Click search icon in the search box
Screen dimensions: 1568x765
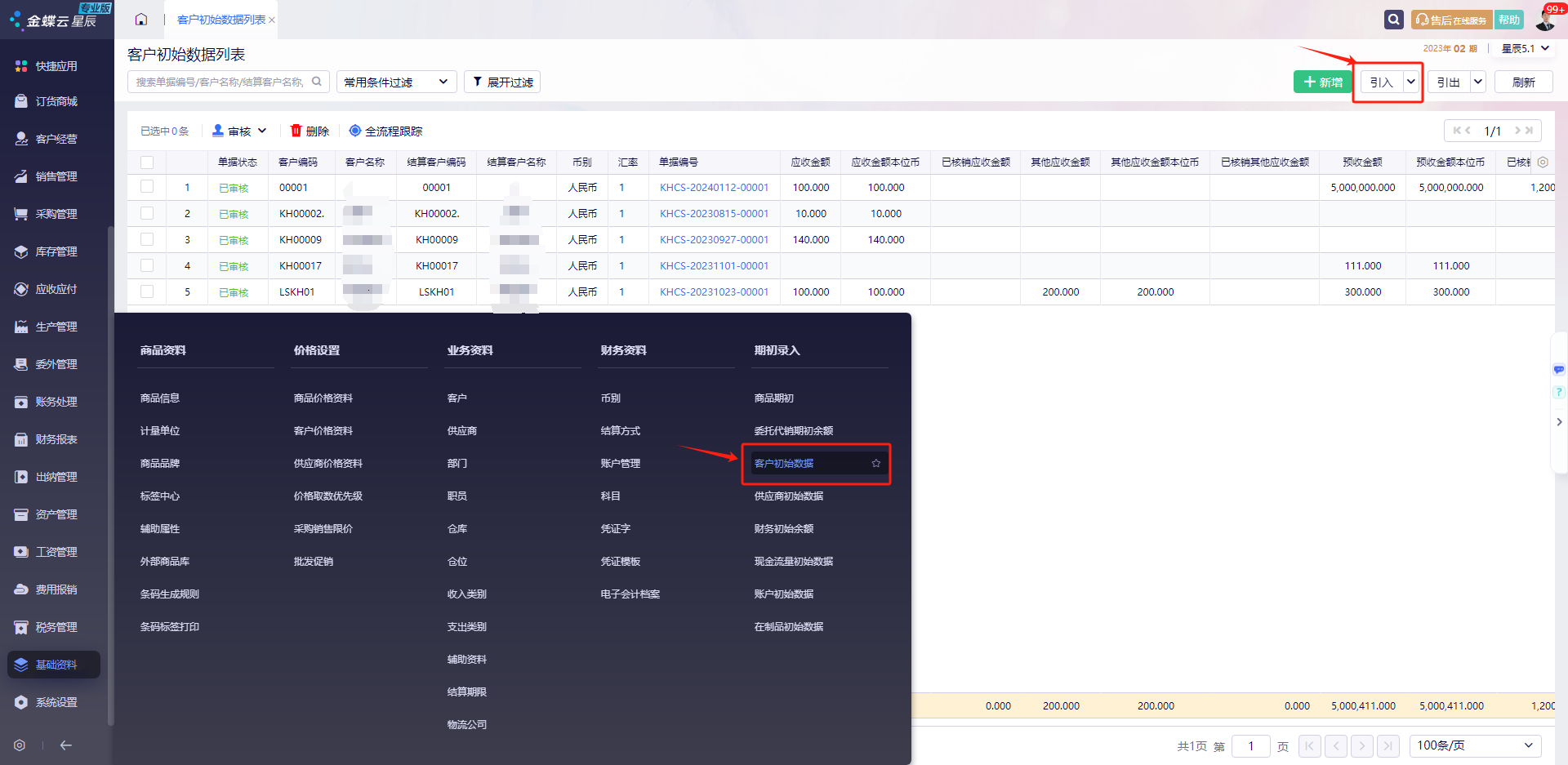tap(317, 82)
